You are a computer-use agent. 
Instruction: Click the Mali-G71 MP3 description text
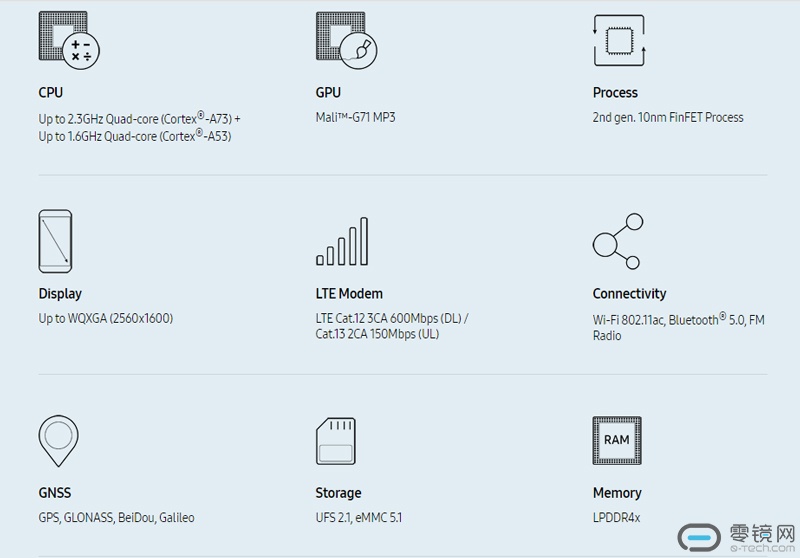(355, 118)
